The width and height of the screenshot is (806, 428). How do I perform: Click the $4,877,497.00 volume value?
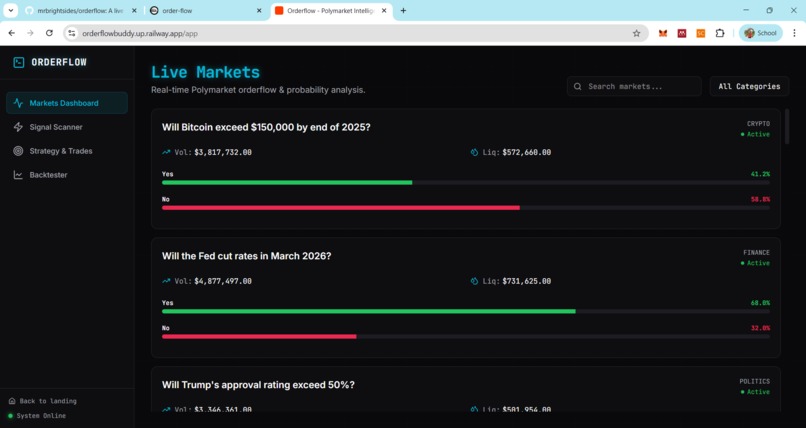223,282
